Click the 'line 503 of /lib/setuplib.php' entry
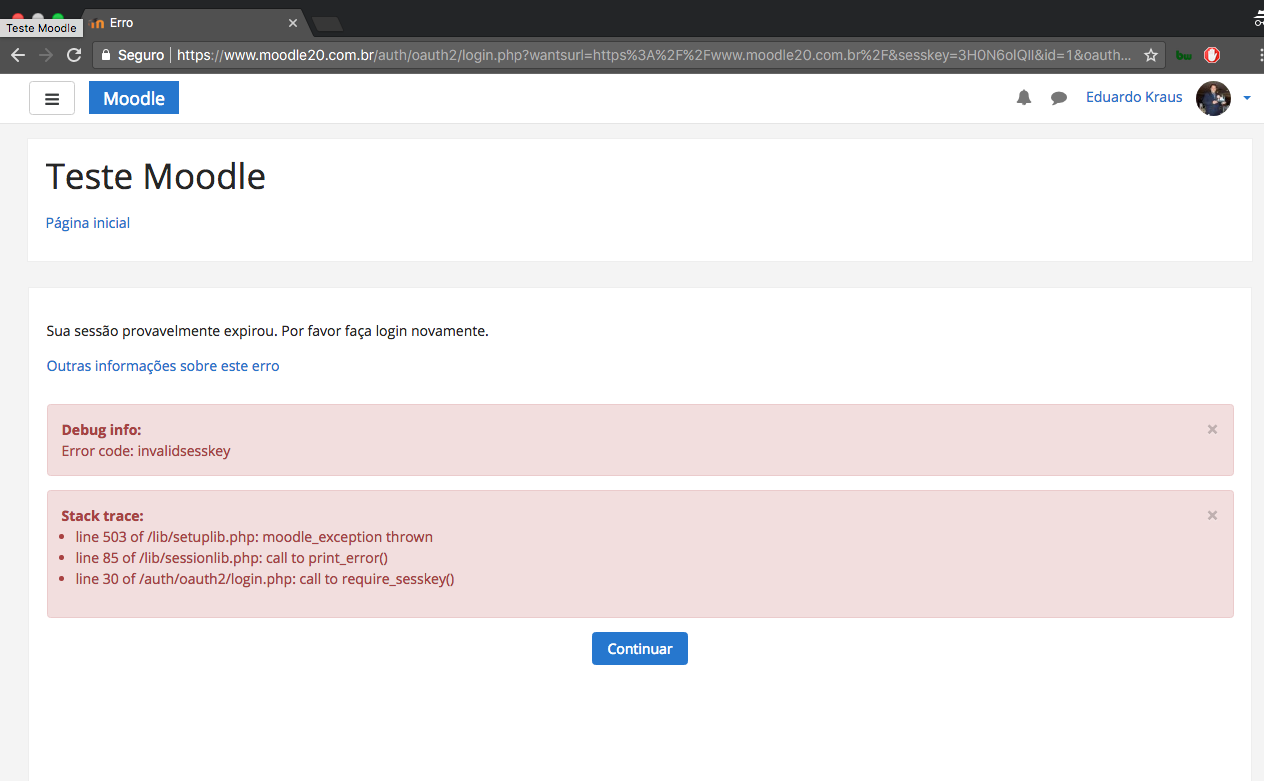The height and width of the screenshot is (781, 1264). 254,537
